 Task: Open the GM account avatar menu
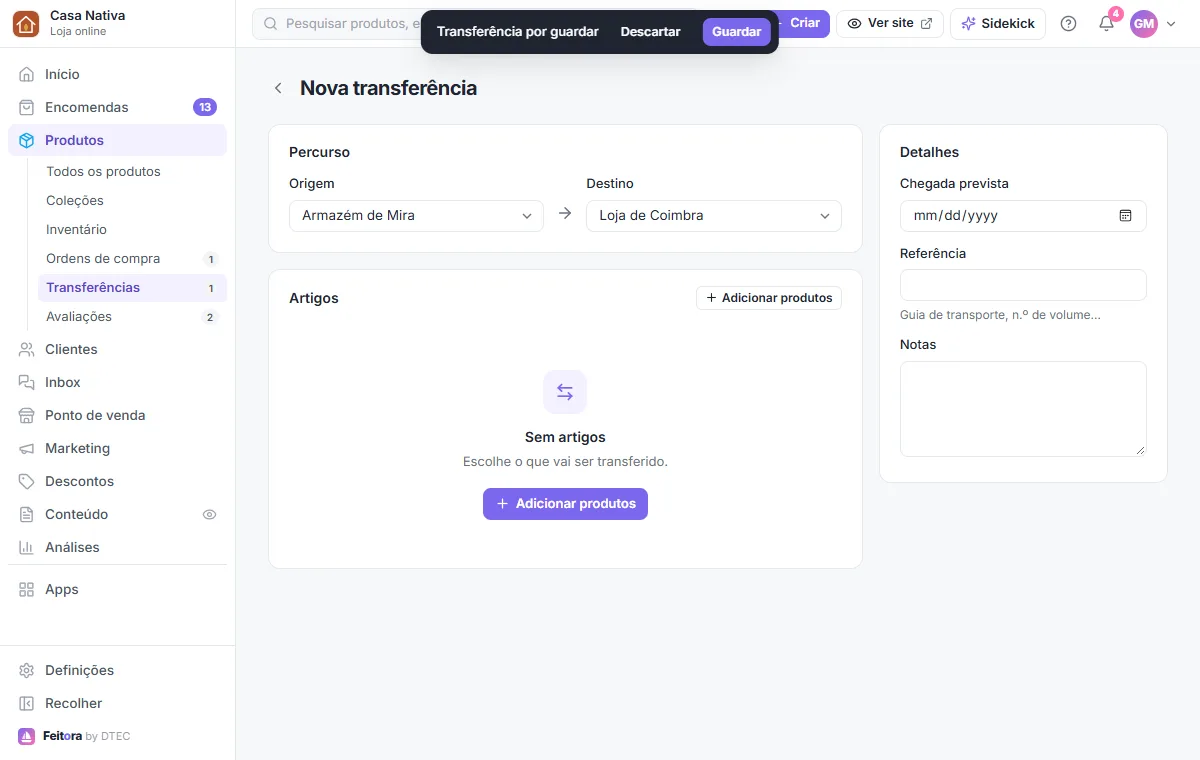pos(1144,23)
